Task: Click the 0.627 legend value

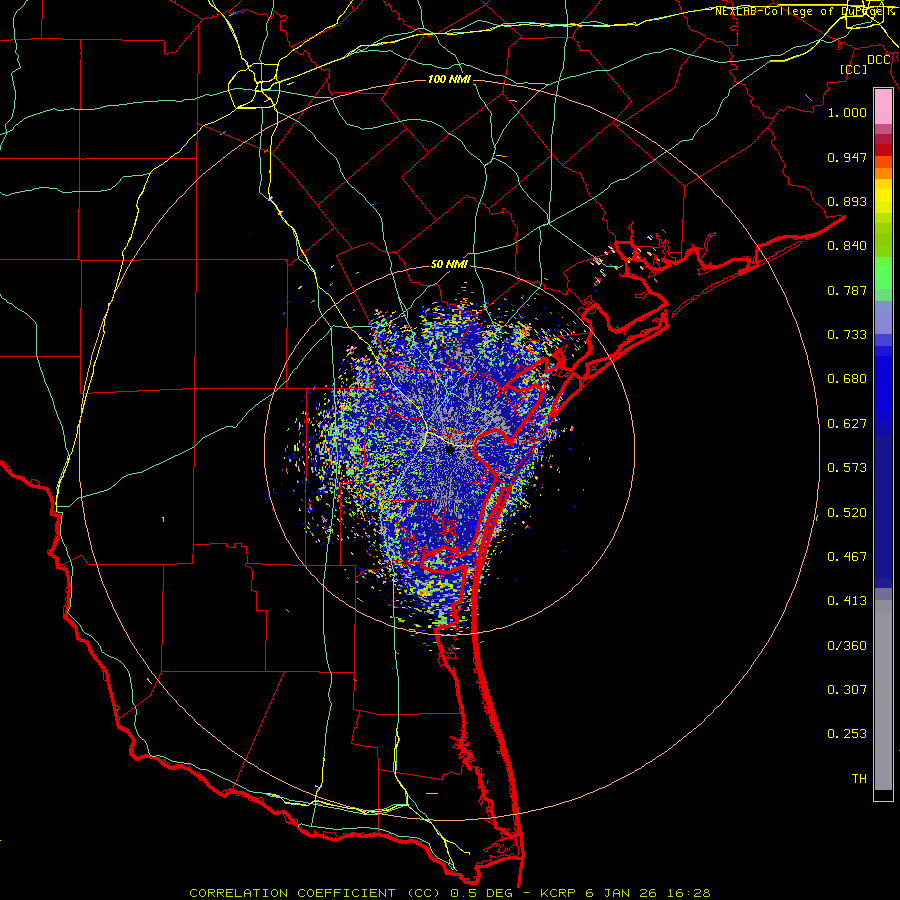Action: click(x=847, y=424)
